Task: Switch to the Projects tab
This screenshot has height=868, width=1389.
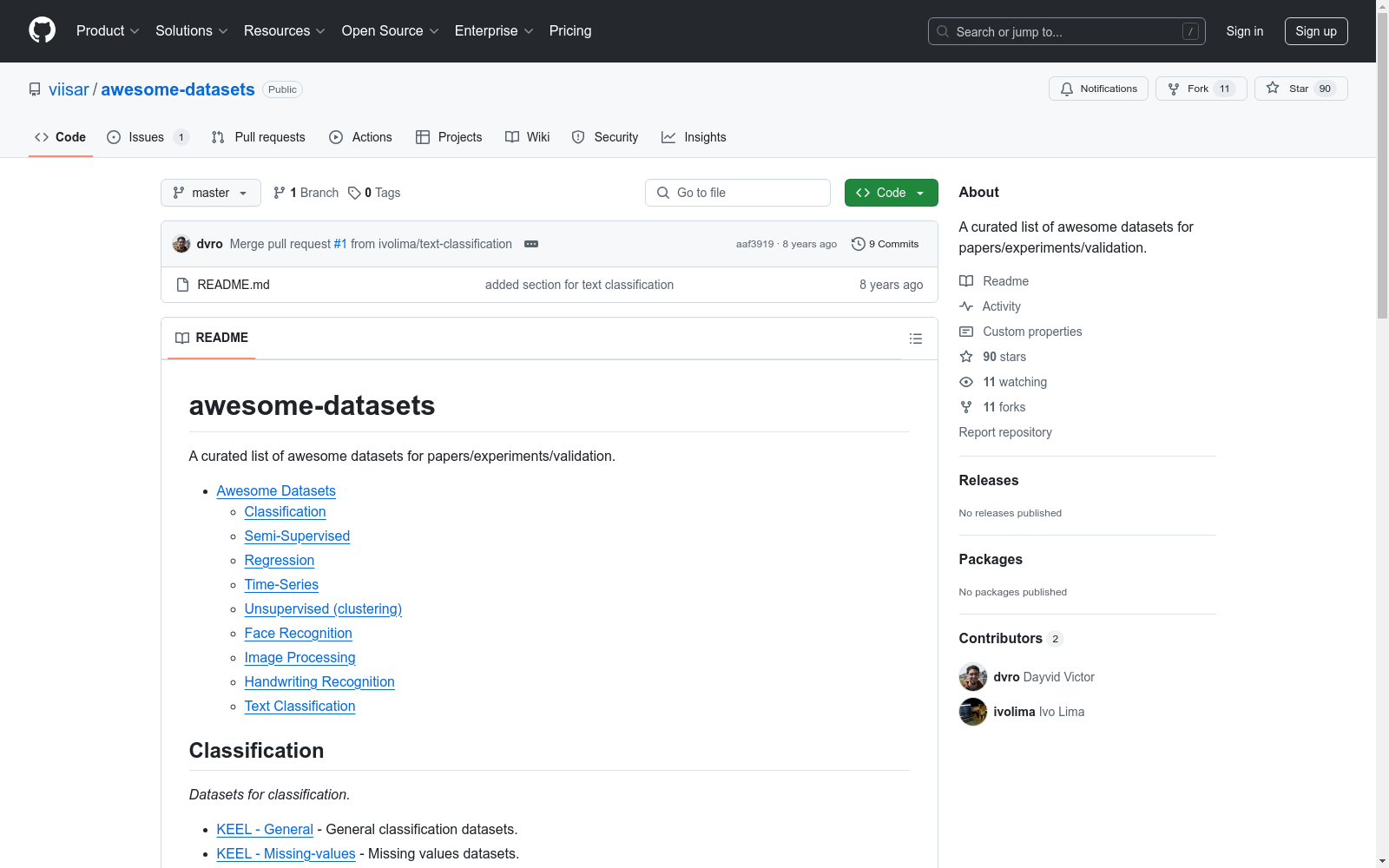Action: (x=449, y=137)
